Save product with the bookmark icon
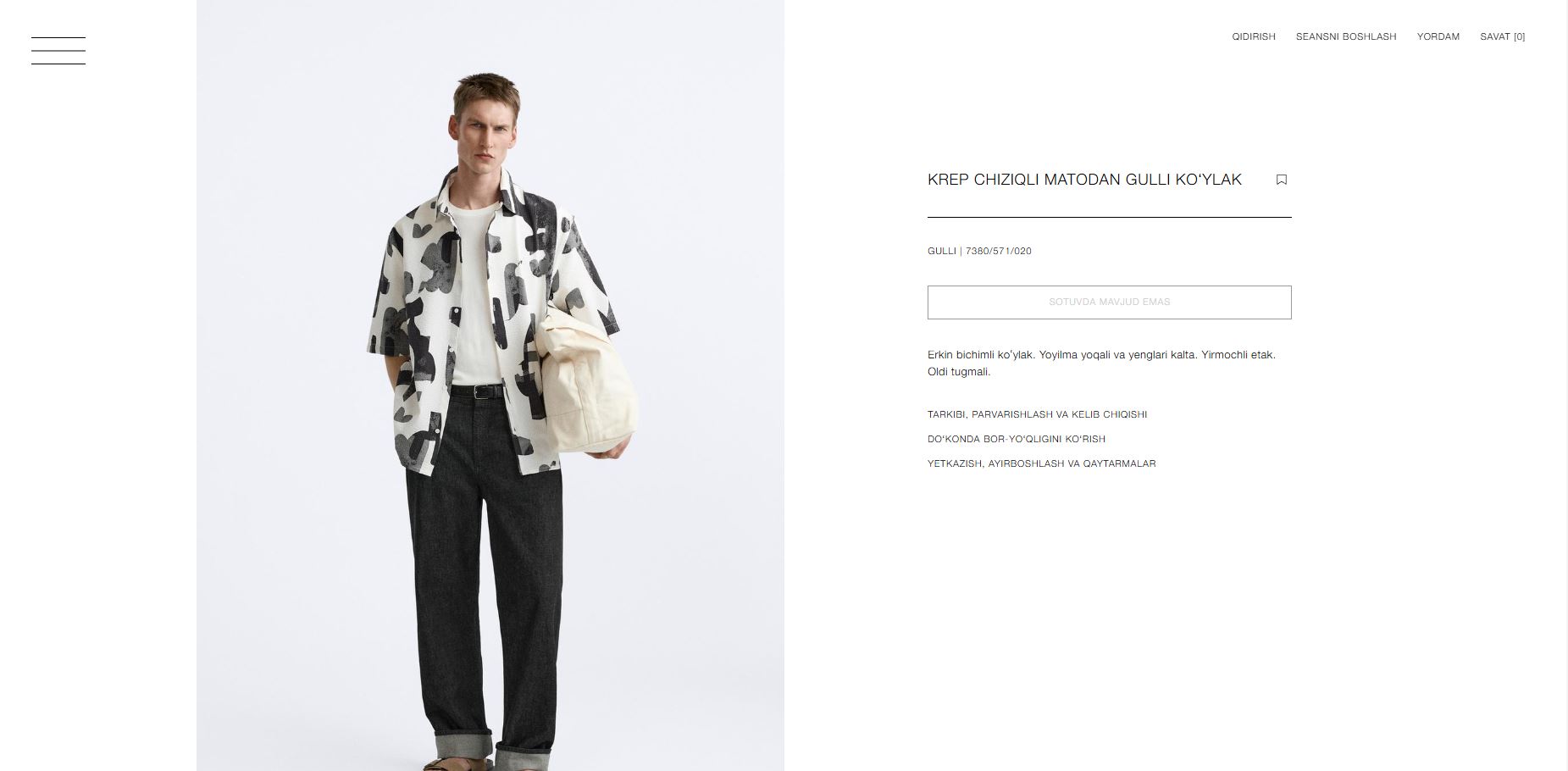Viewport: 1568px width, 771px height. tap(1282, 180)
